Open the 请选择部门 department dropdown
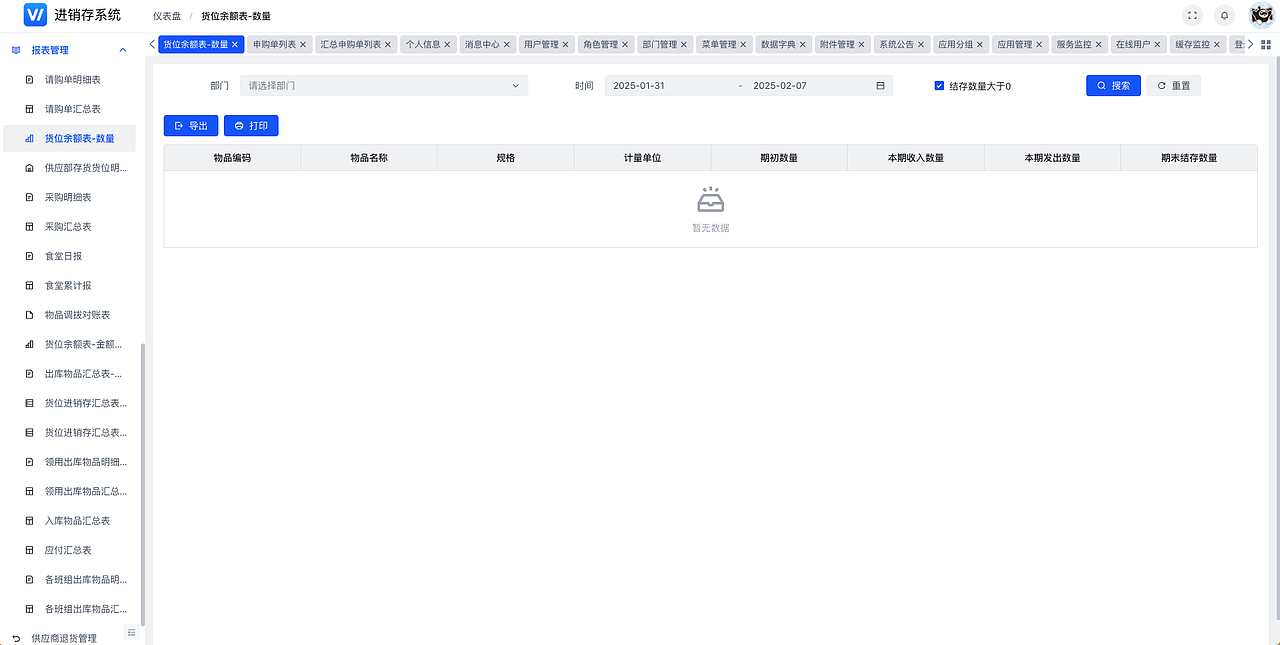 point(383,86)
